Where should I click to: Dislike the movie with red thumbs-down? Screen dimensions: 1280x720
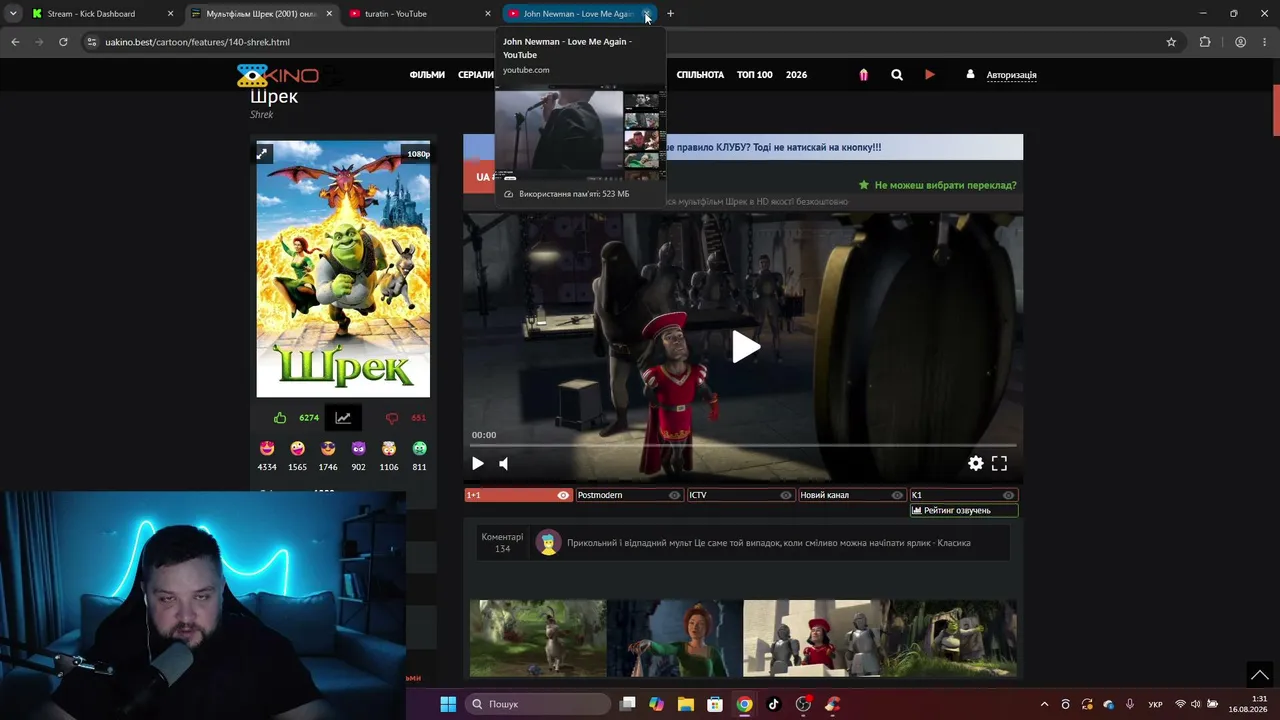(x=392, y=418)
